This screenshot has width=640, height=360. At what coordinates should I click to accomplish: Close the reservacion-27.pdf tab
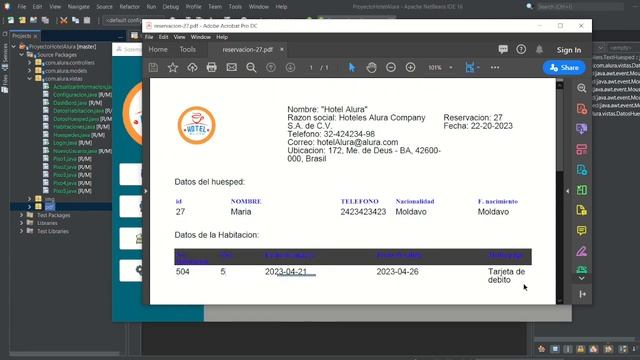(x=282, y=49)
